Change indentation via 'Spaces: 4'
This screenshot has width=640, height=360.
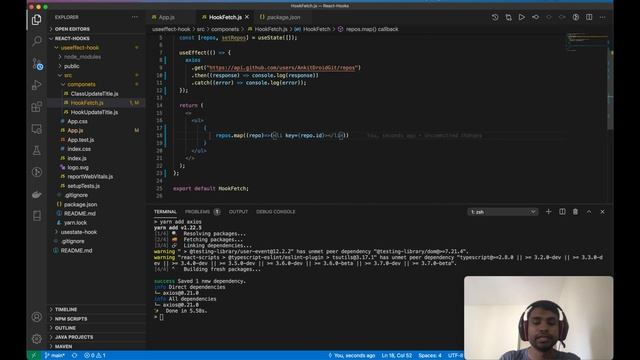[x=430, y=356]
